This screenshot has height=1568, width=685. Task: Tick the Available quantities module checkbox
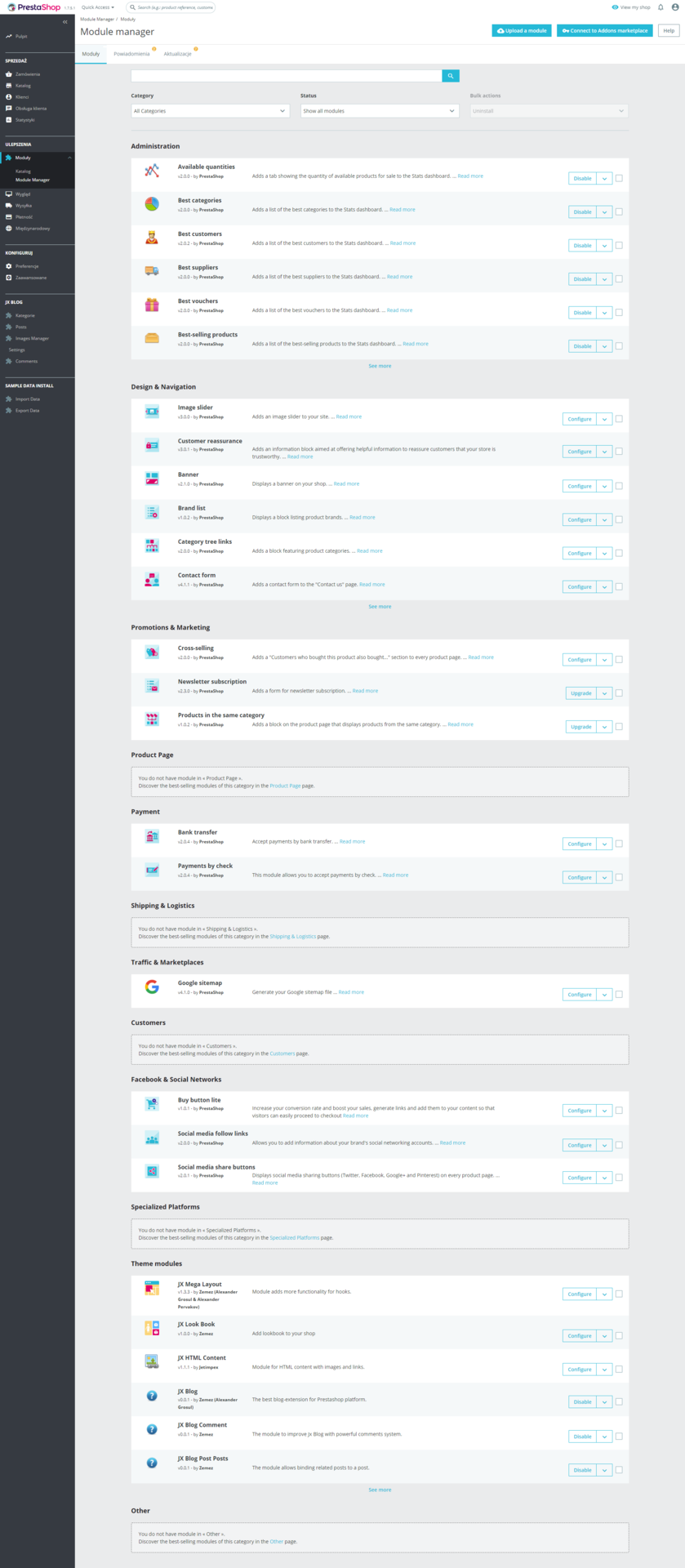[619, 178]
